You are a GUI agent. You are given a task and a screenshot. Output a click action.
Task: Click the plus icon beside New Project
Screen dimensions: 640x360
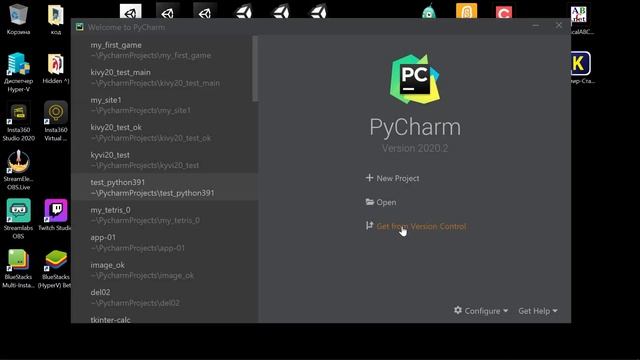coord(369,178)
